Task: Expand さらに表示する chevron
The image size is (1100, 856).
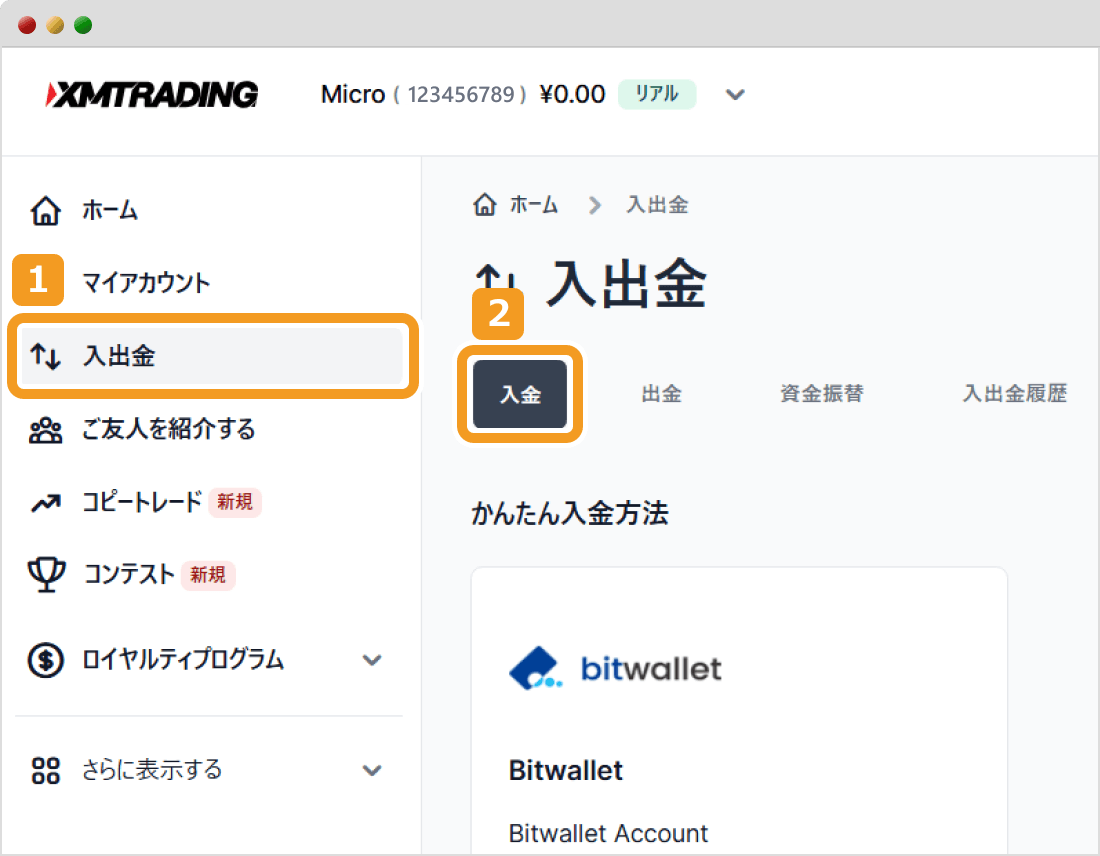Action: click(372, 770)
